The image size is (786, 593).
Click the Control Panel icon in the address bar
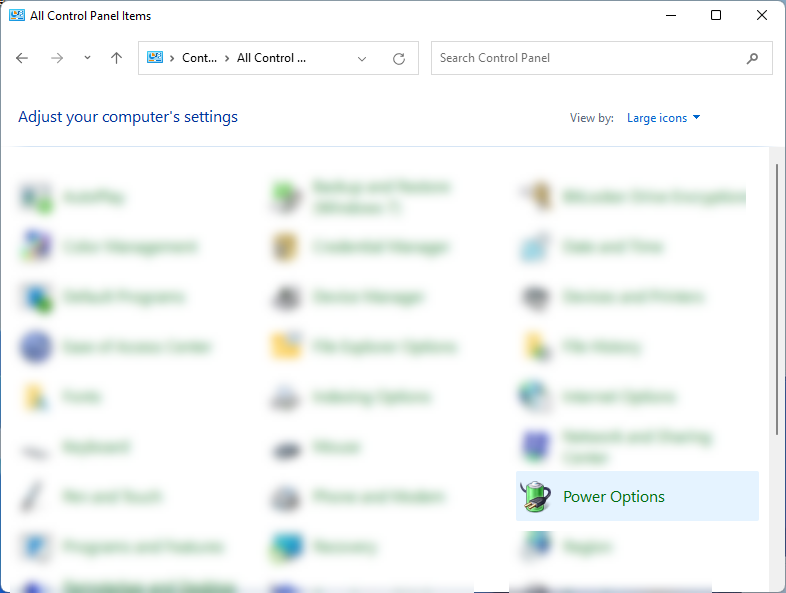coord(155,58)
